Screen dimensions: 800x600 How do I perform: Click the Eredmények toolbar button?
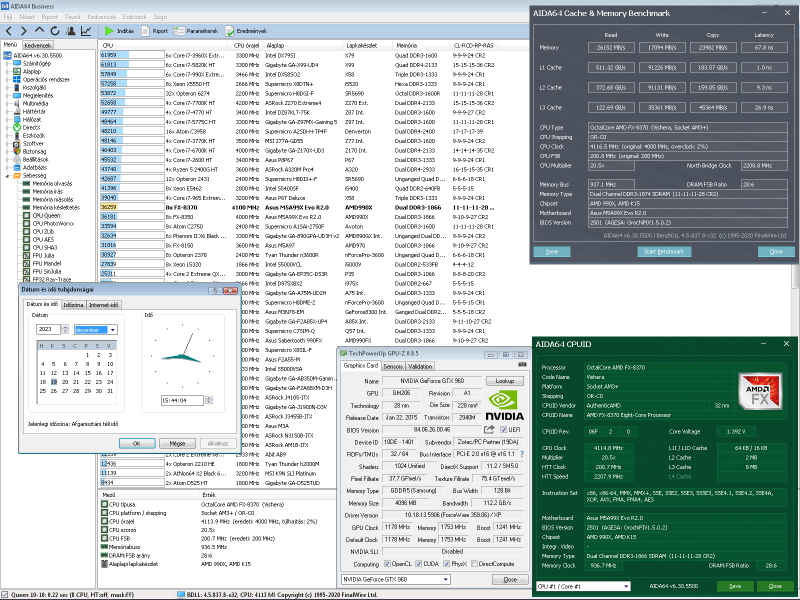pos(246,31)
